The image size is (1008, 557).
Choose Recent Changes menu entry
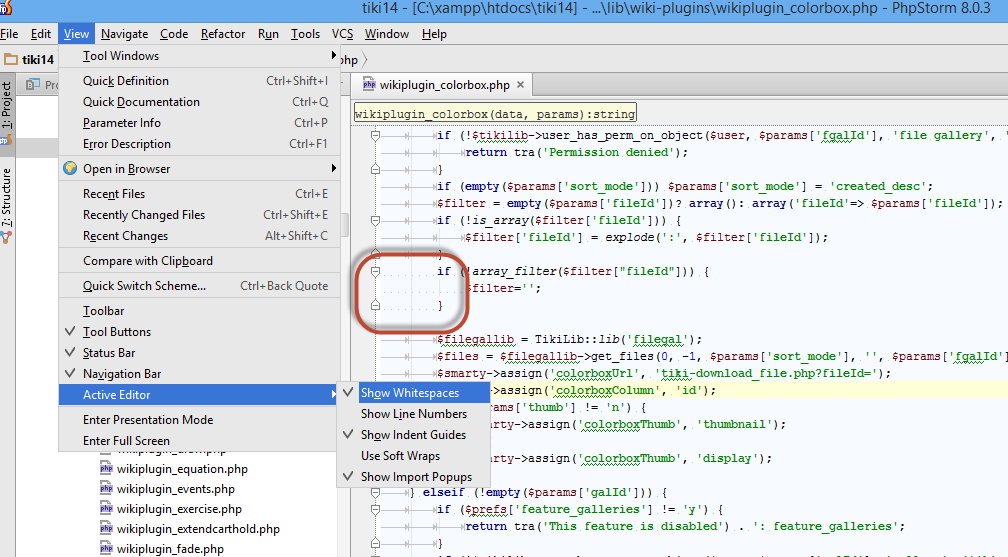point(199,236)
